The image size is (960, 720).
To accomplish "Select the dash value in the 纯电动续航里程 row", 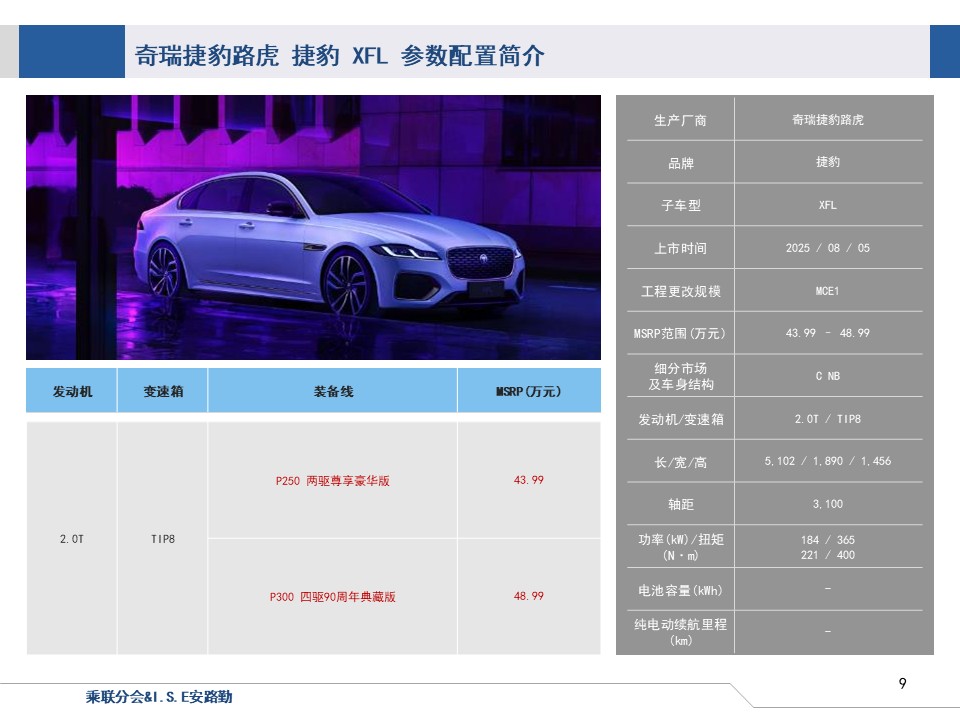I will [x=828, y=631].
